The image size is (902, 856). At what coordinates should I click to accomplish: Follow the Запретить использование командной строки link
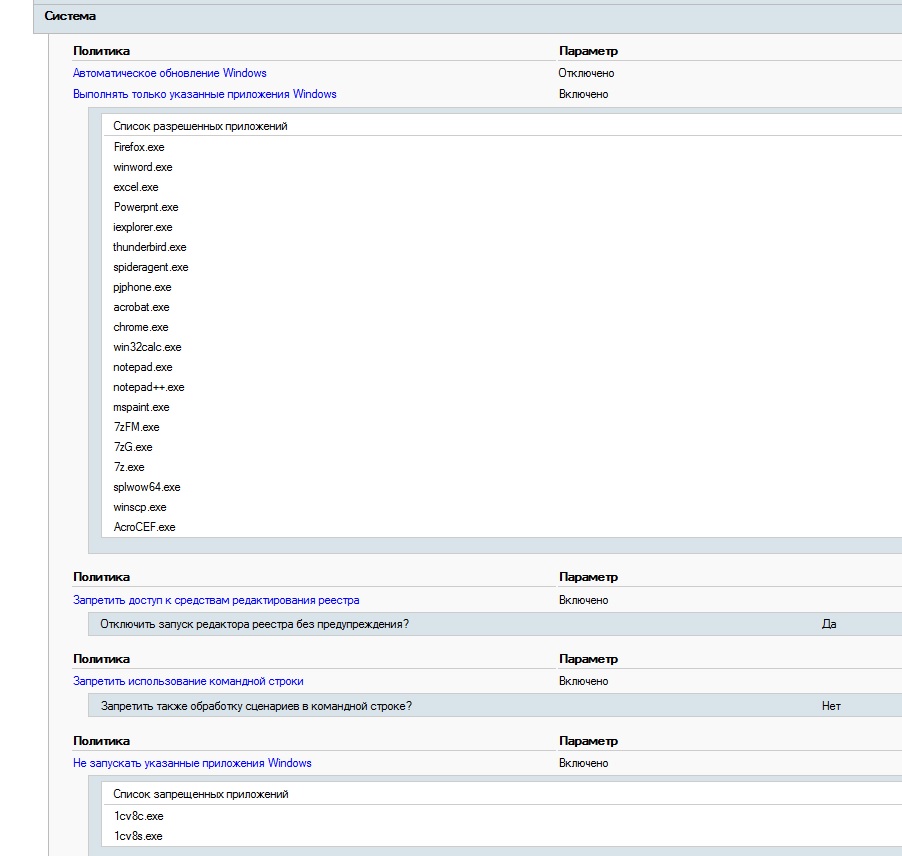188,681
